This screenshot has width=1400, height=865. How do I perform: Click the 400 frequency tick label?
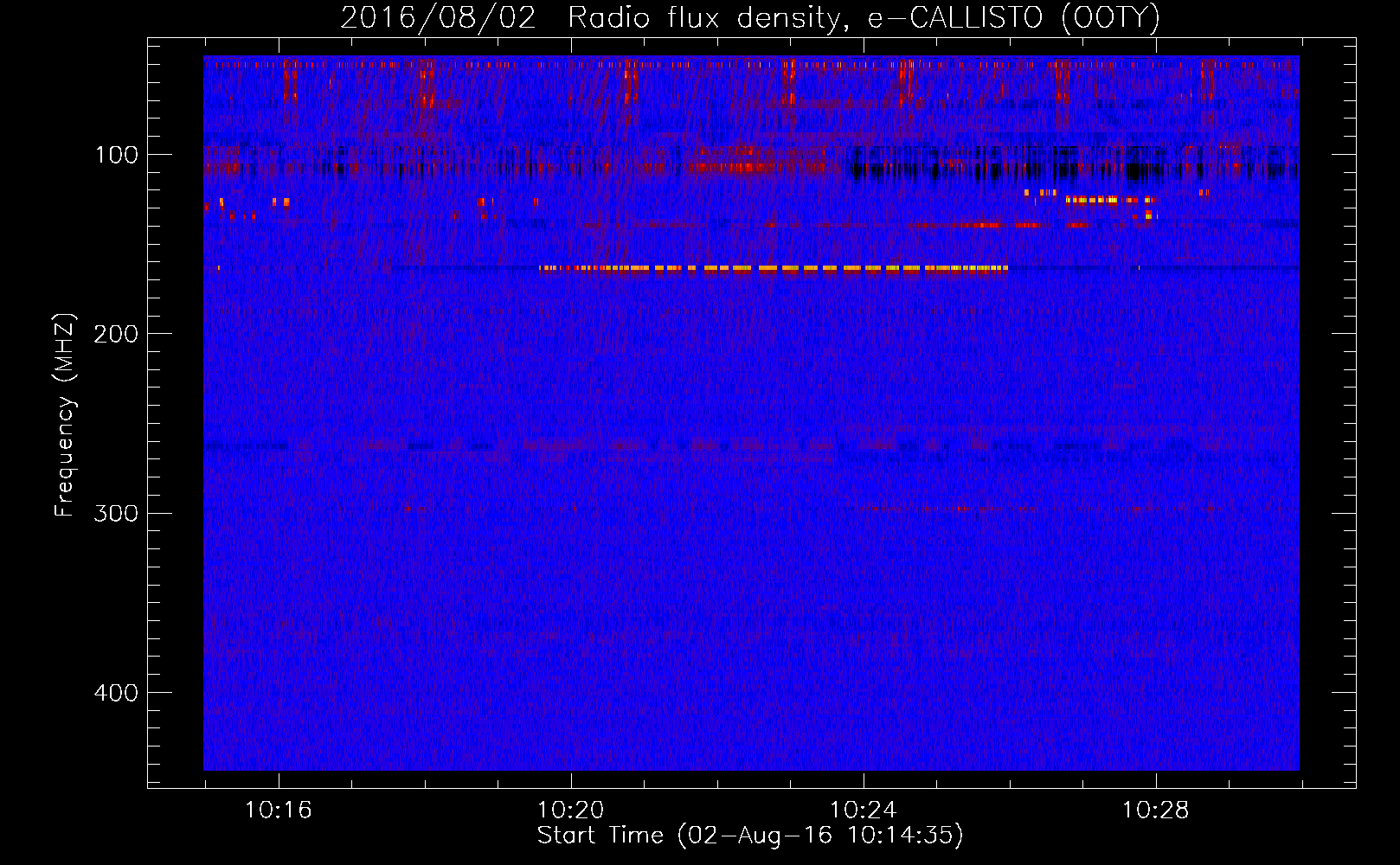pyautogui.click(x=116, y=693)
